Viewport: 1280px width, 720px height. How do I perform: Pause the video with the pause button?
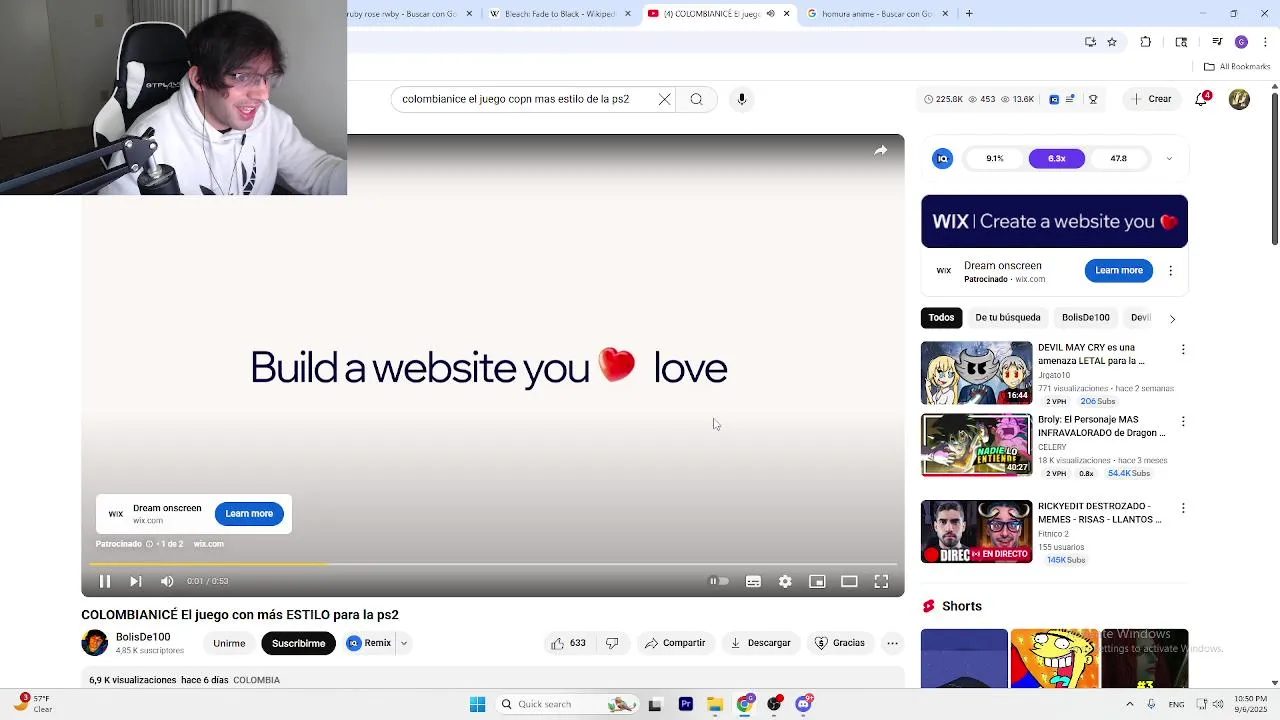(x=104, y=581)
